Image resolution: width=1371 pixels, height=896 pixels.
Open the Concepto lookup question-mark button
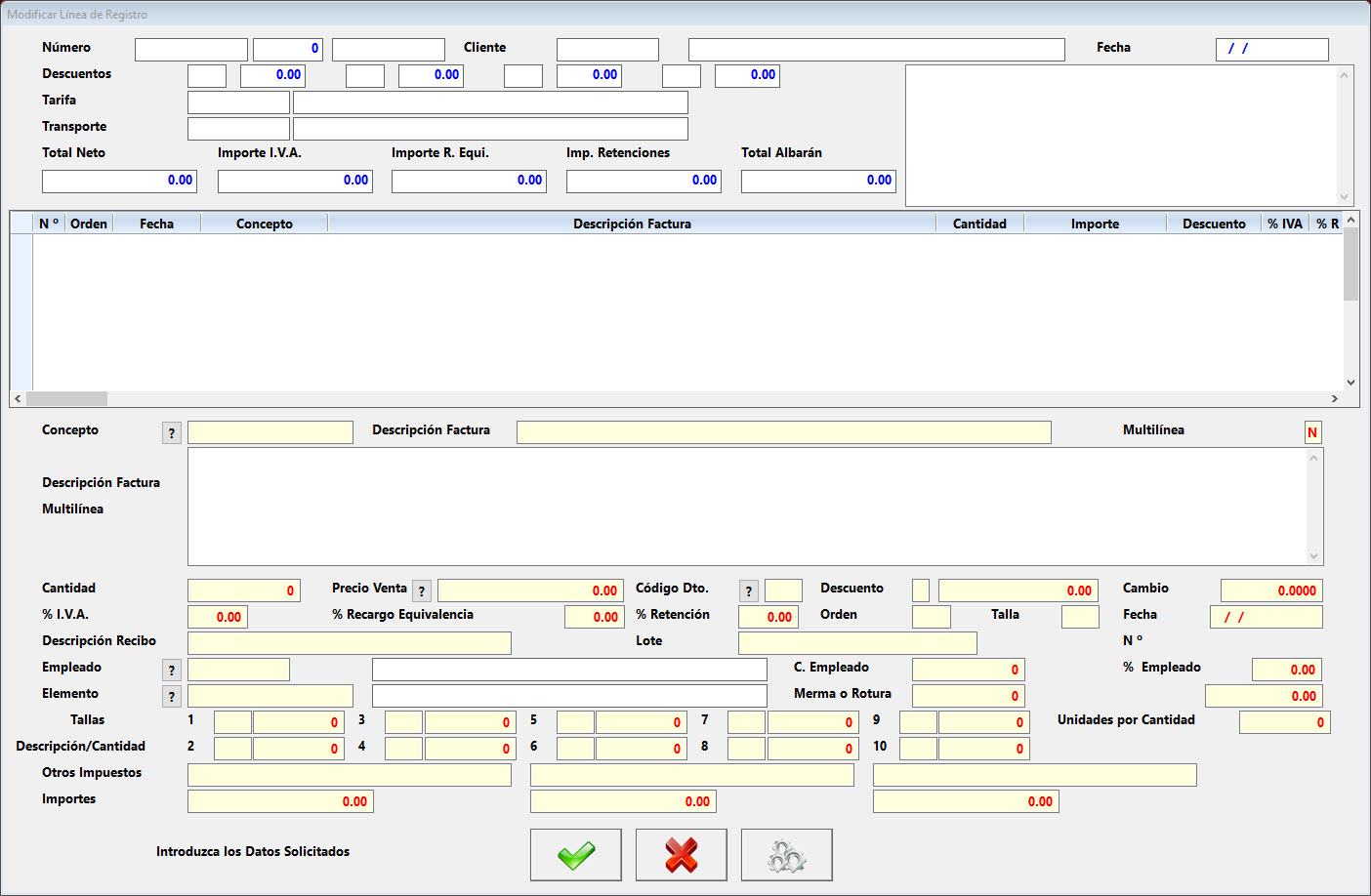pos(172,433)
